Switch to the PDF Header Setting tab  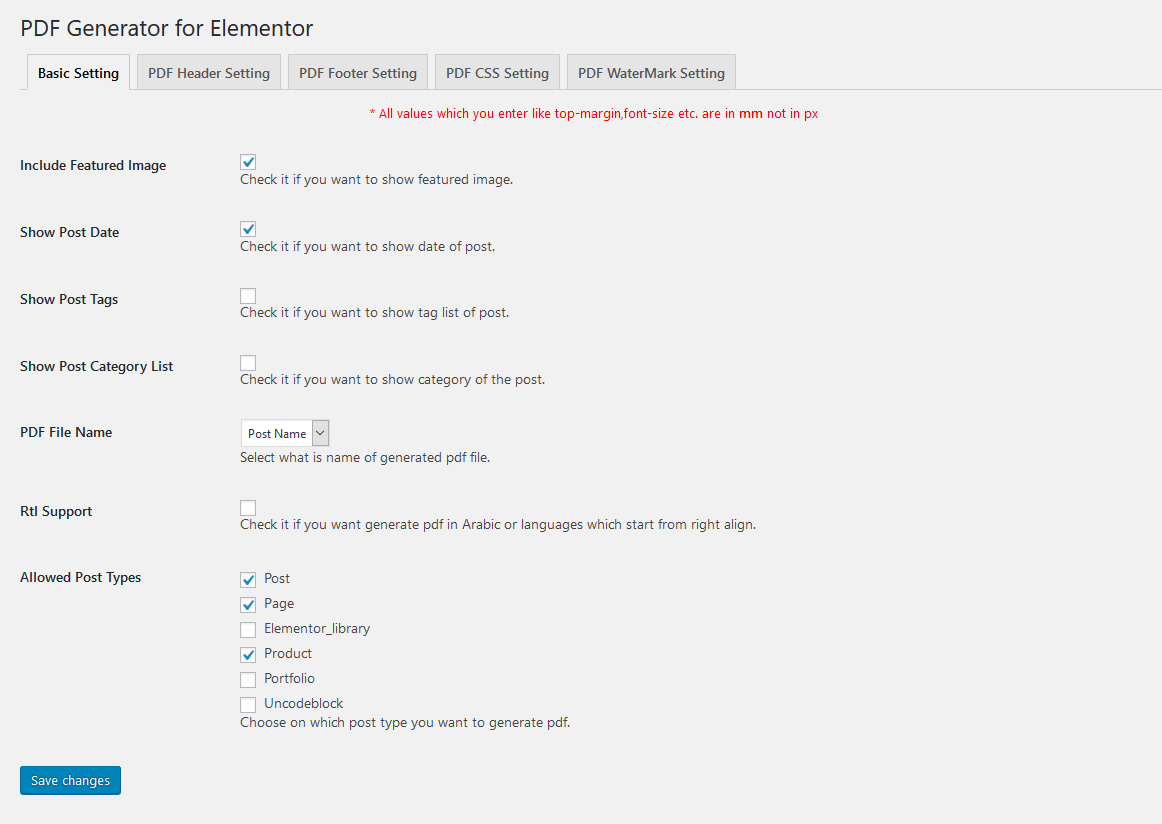209,73
